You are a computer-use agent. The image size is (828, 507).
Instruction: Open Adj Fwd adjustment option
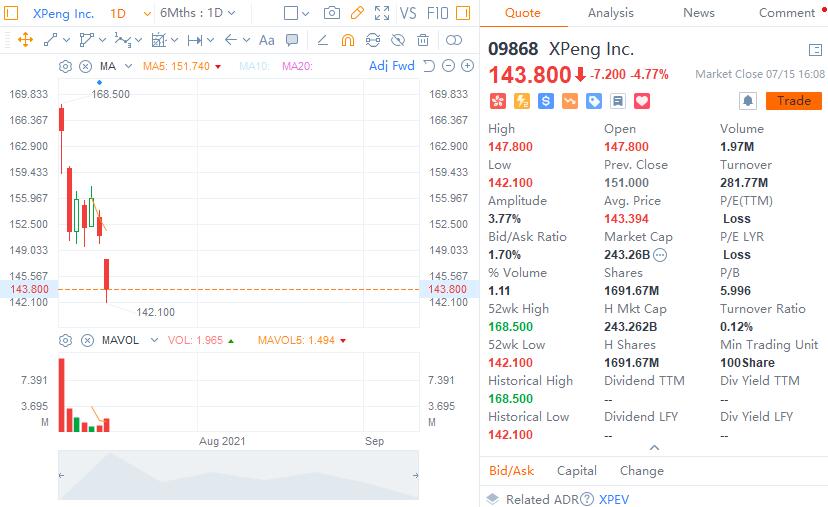392,66
